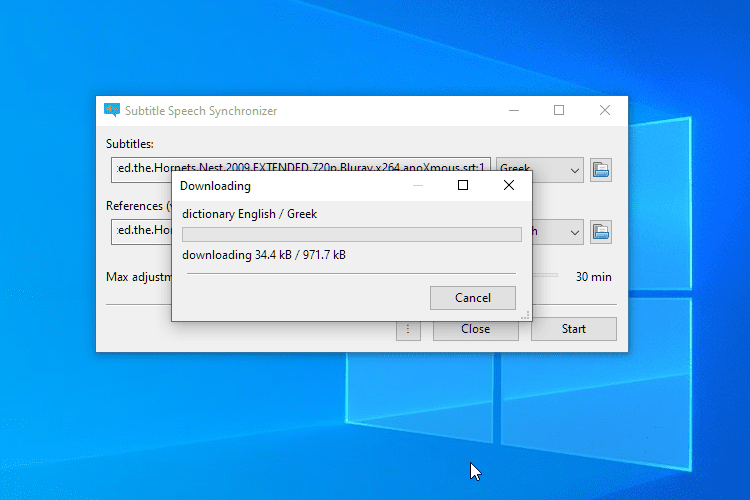Close the Subtitle Speech Synchronizer window
The height and width of the screenshot is (500, 750).
[605, 111]
